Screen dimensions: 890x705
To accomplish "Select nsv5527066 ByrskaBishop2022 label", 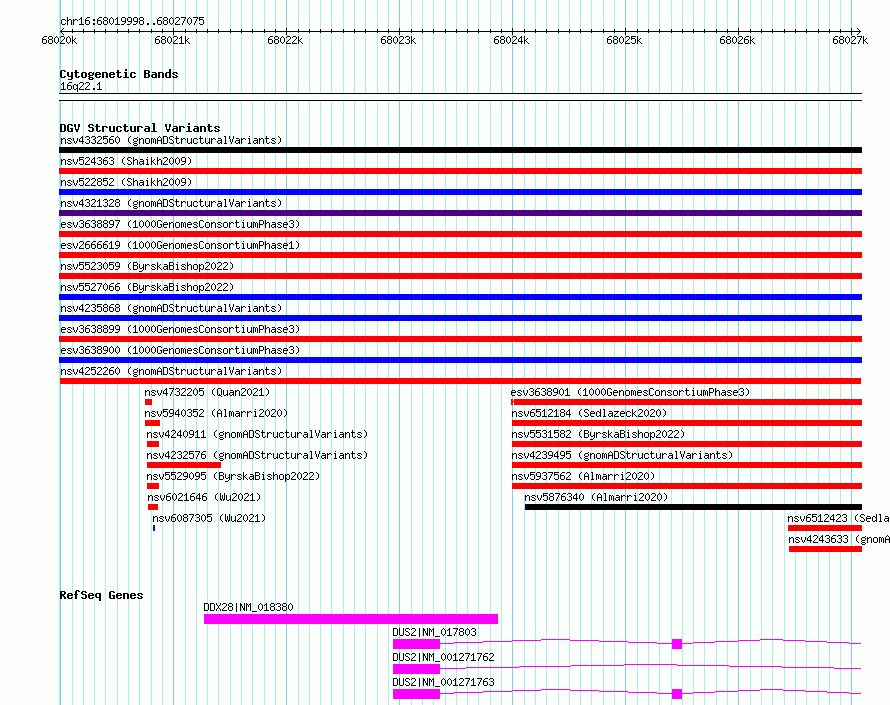I will (x=147, y=287).
